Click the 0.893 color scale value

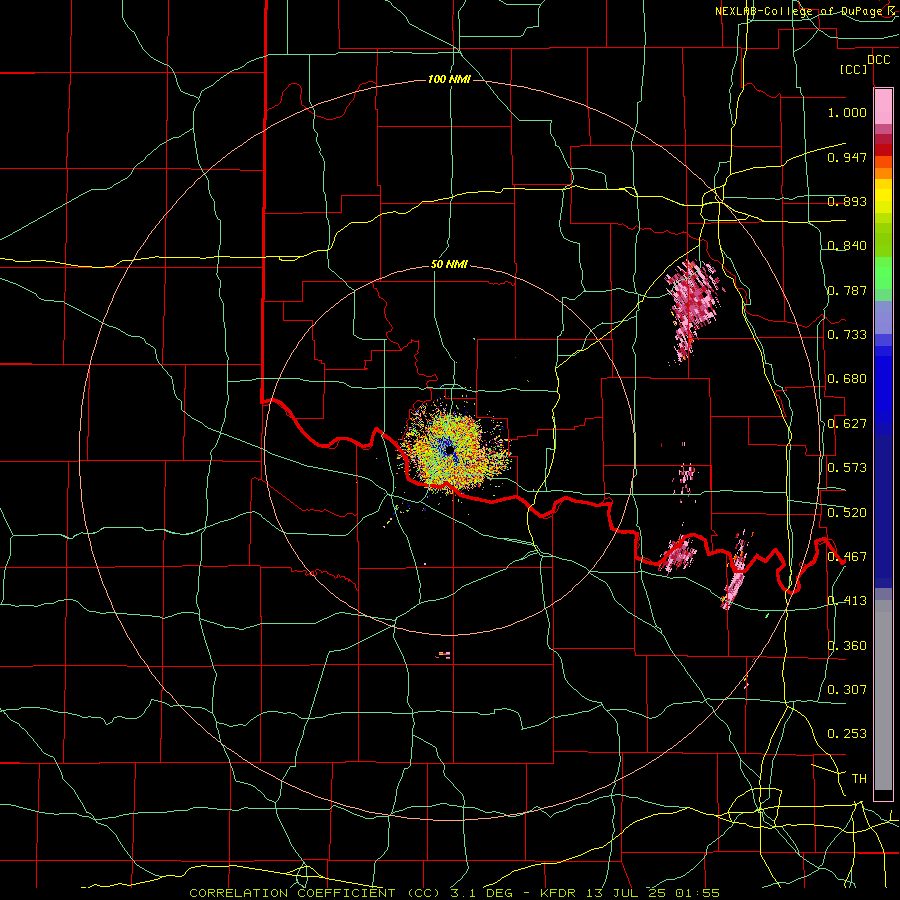847,201
